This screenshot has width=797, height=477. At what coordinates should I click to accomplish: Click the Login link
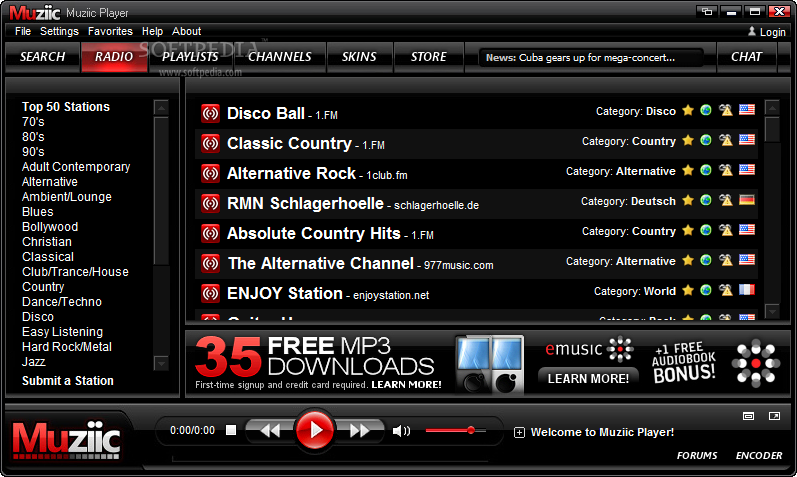click(773, 32)
